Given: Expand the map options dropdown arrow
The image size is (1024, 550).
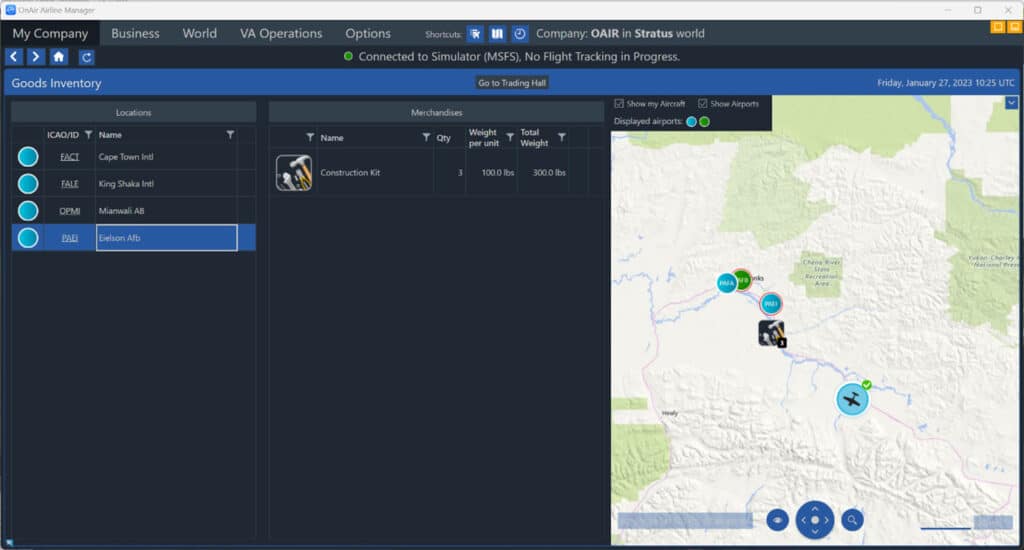Looking at the screenshot, I should click(x=1011, y=102).
